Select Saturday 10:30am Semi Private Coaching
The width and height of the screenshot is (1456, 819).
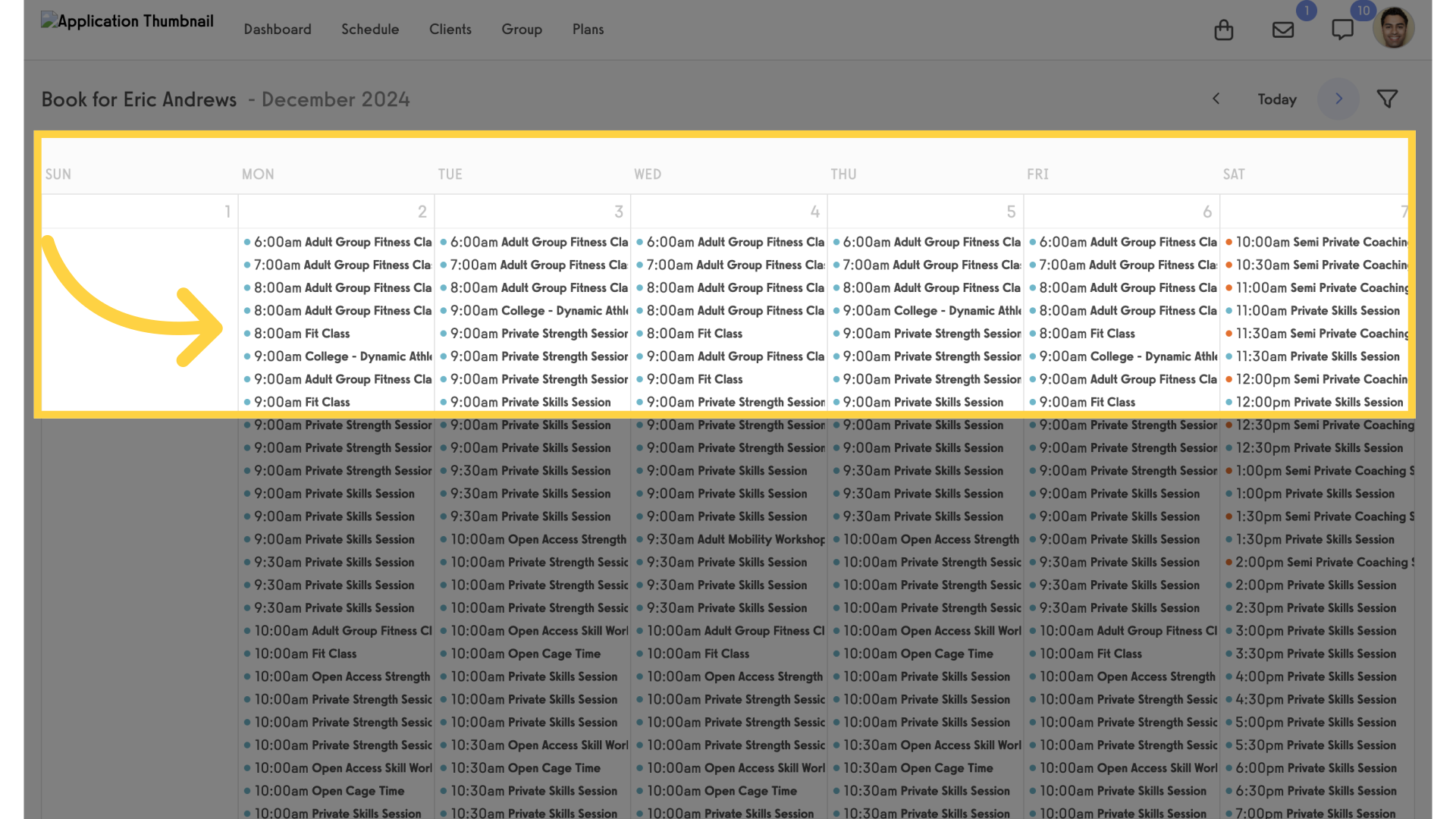click(1317, 265)
